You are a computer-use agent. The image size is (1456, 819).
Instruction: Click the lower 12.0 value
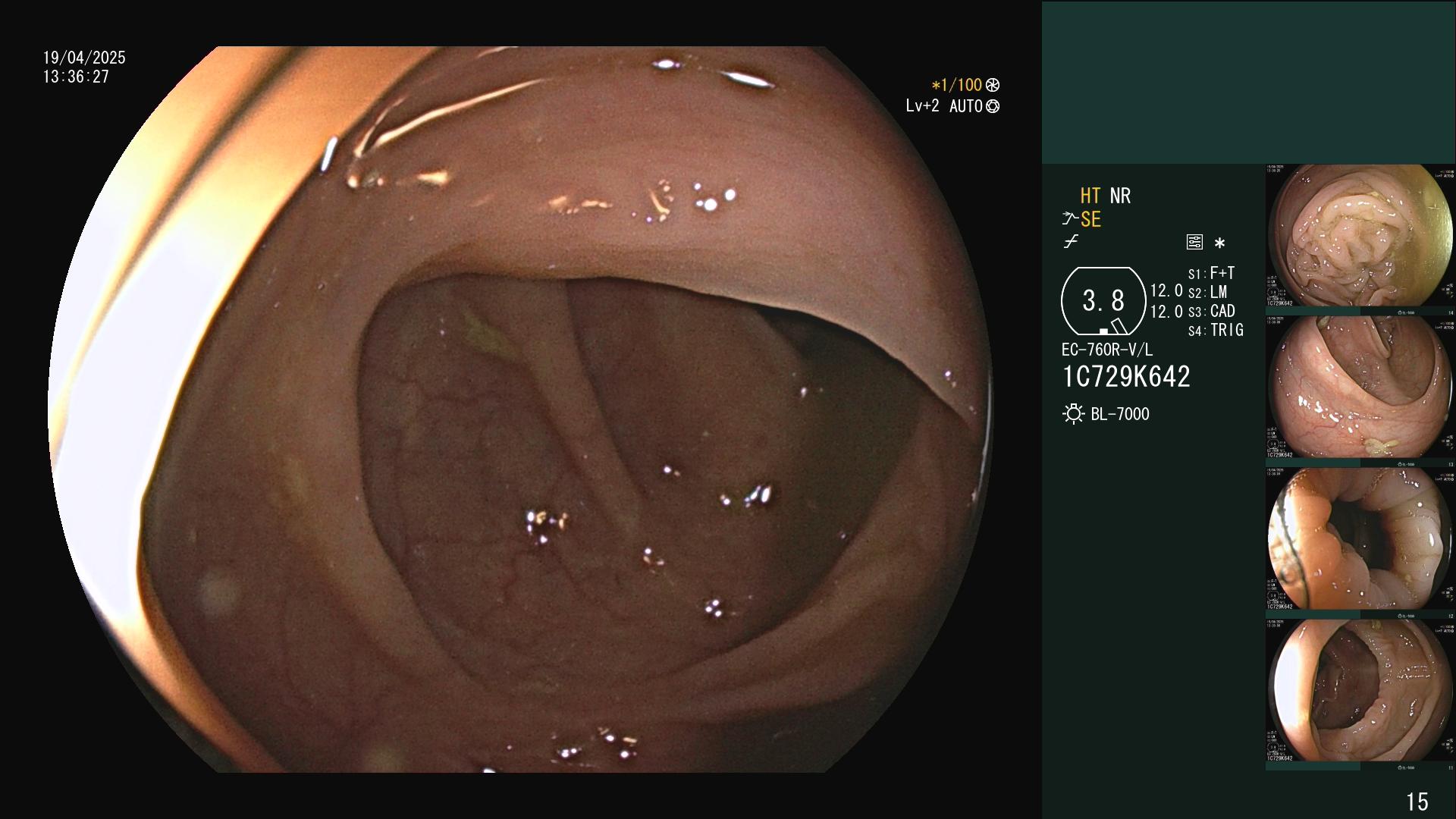(x=1166, y=312)
